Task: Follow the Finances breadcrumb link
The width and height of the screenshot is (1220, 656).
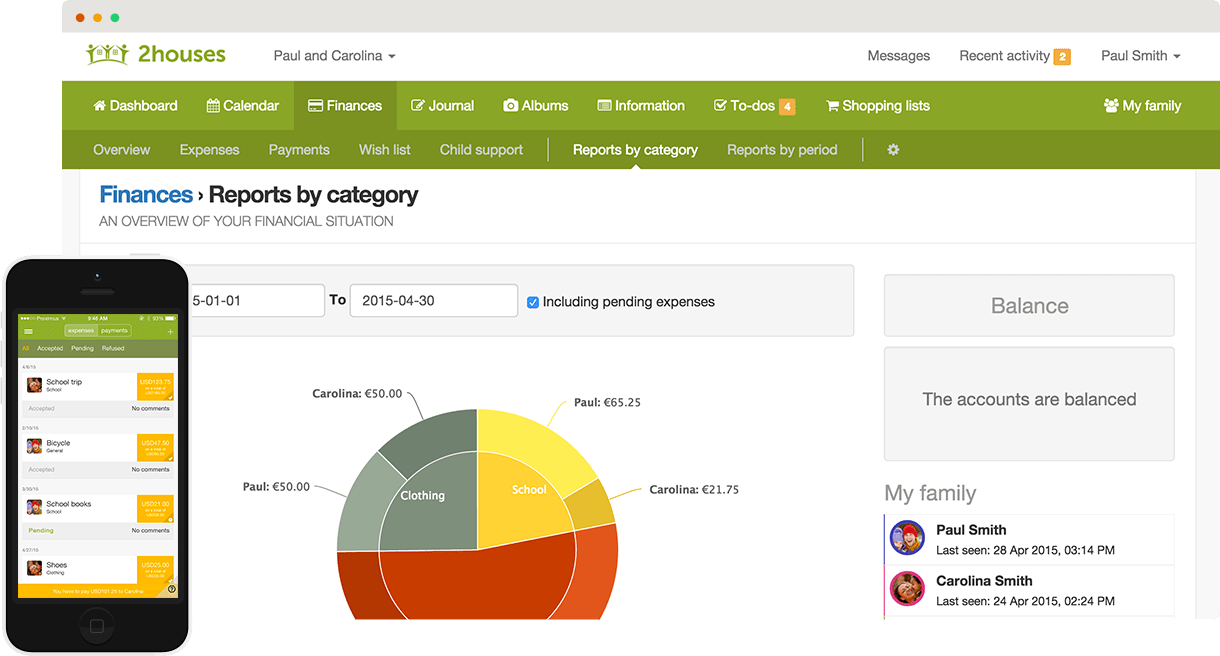Action: pyautogui.click(x=146, y=195)
